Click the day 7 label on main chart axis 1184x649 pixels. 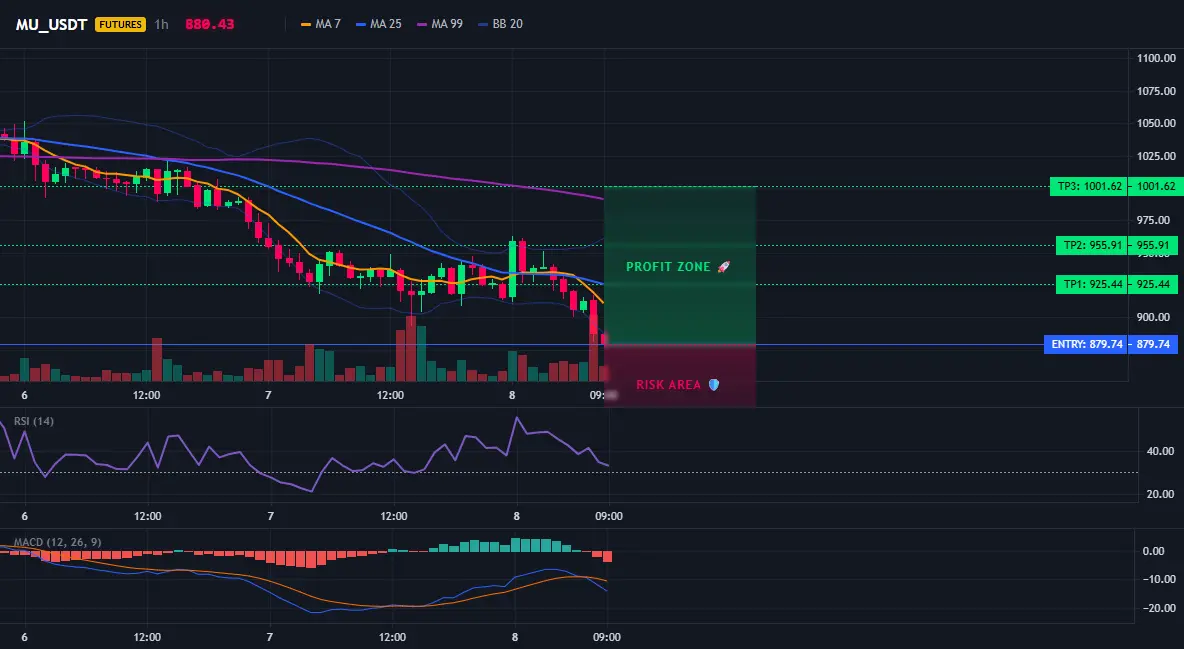click(x=268, y=395)
